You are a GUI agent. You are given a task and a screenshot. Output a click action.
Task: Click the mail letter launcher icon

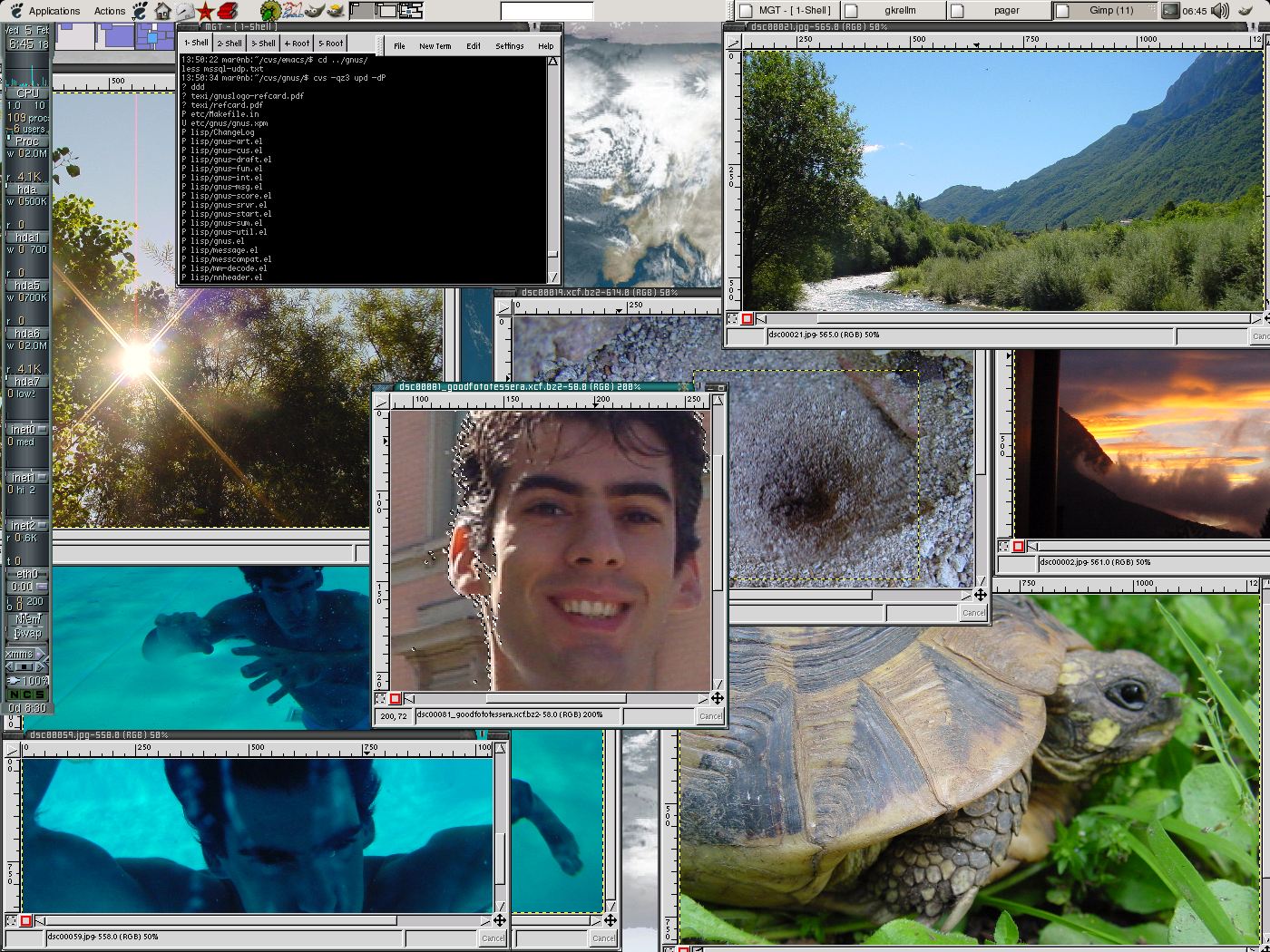click(x=185, y=11)
